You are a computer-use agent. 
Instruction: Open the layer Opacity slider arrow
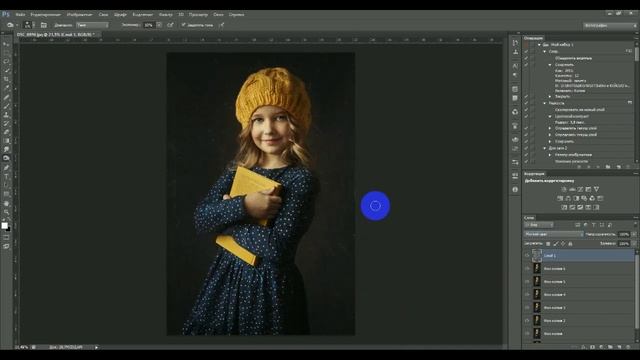(x=634, y=234)
